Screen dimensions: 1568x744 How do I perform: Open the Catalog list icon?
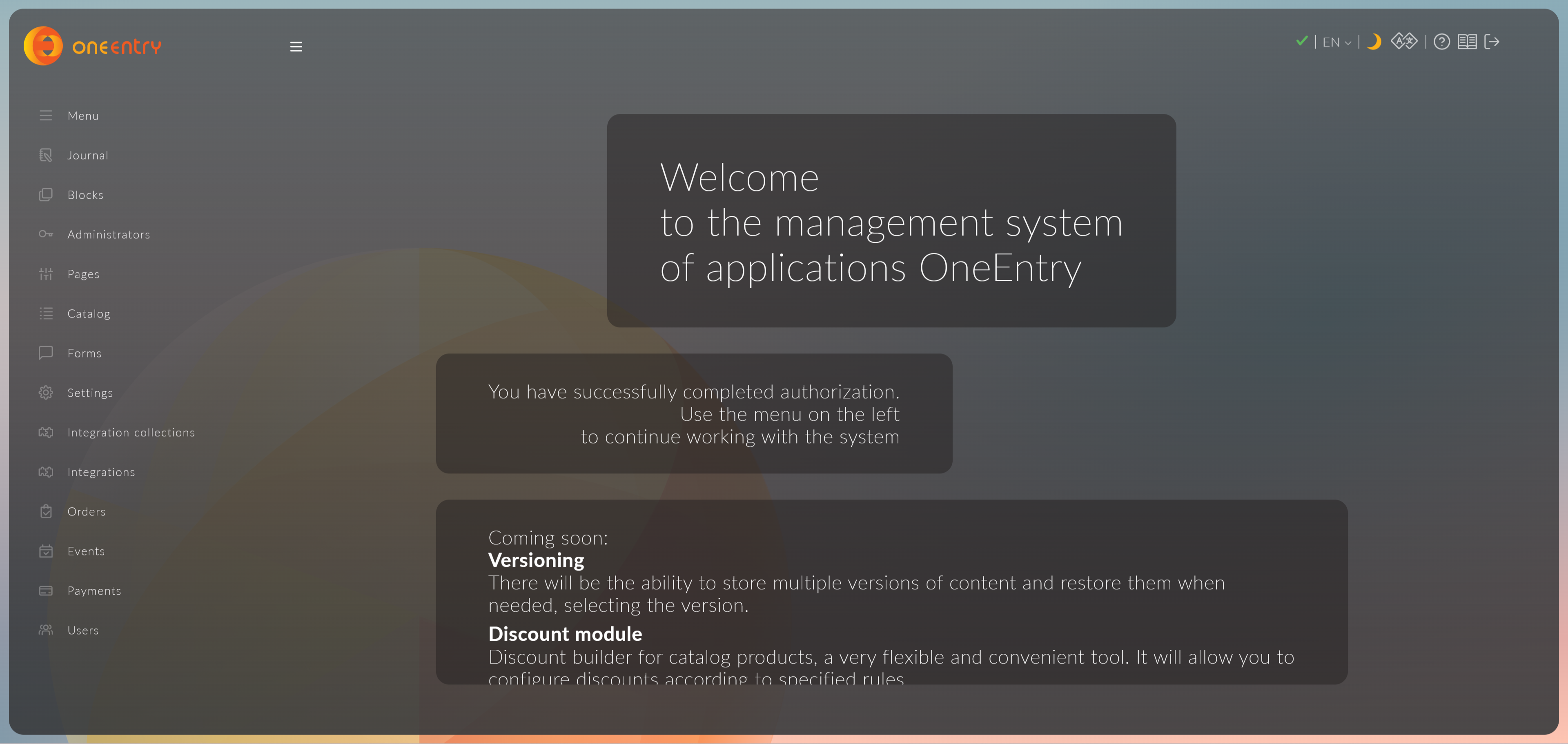(x=46, y=313)
